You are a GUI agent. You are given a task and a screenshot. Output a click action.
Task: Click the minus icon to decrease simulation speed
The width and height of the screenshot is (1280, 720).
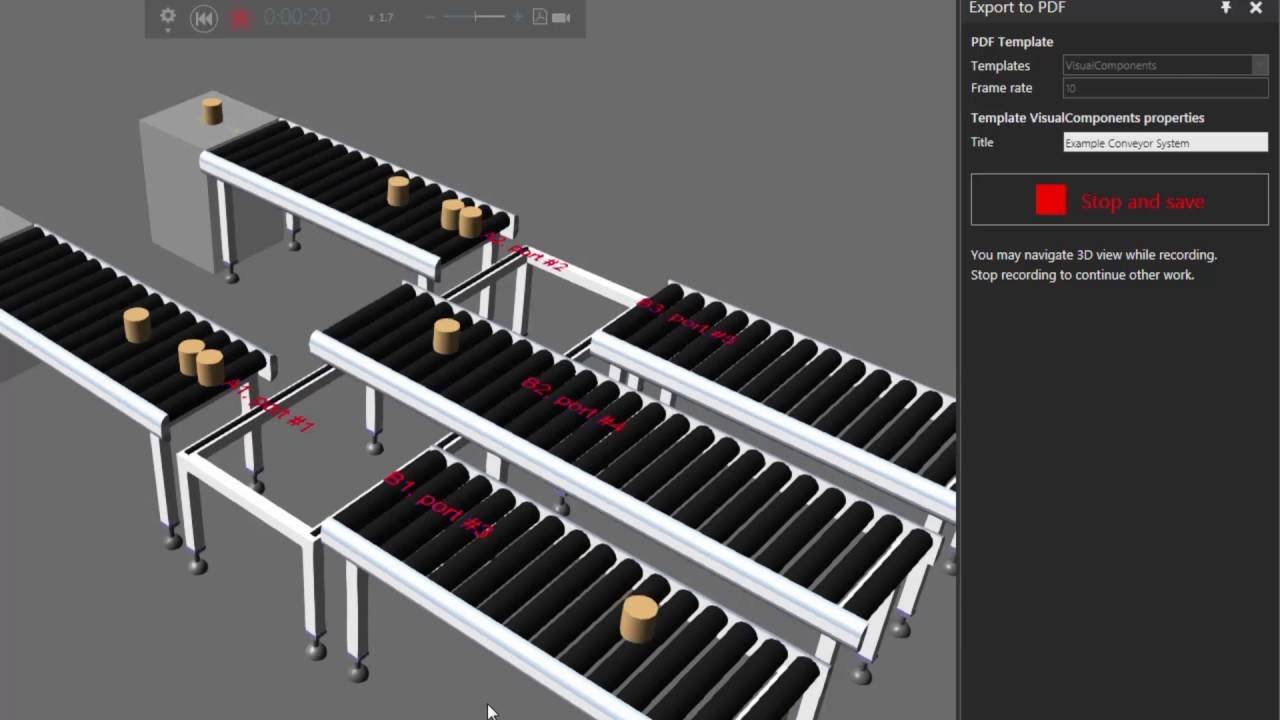431,17
